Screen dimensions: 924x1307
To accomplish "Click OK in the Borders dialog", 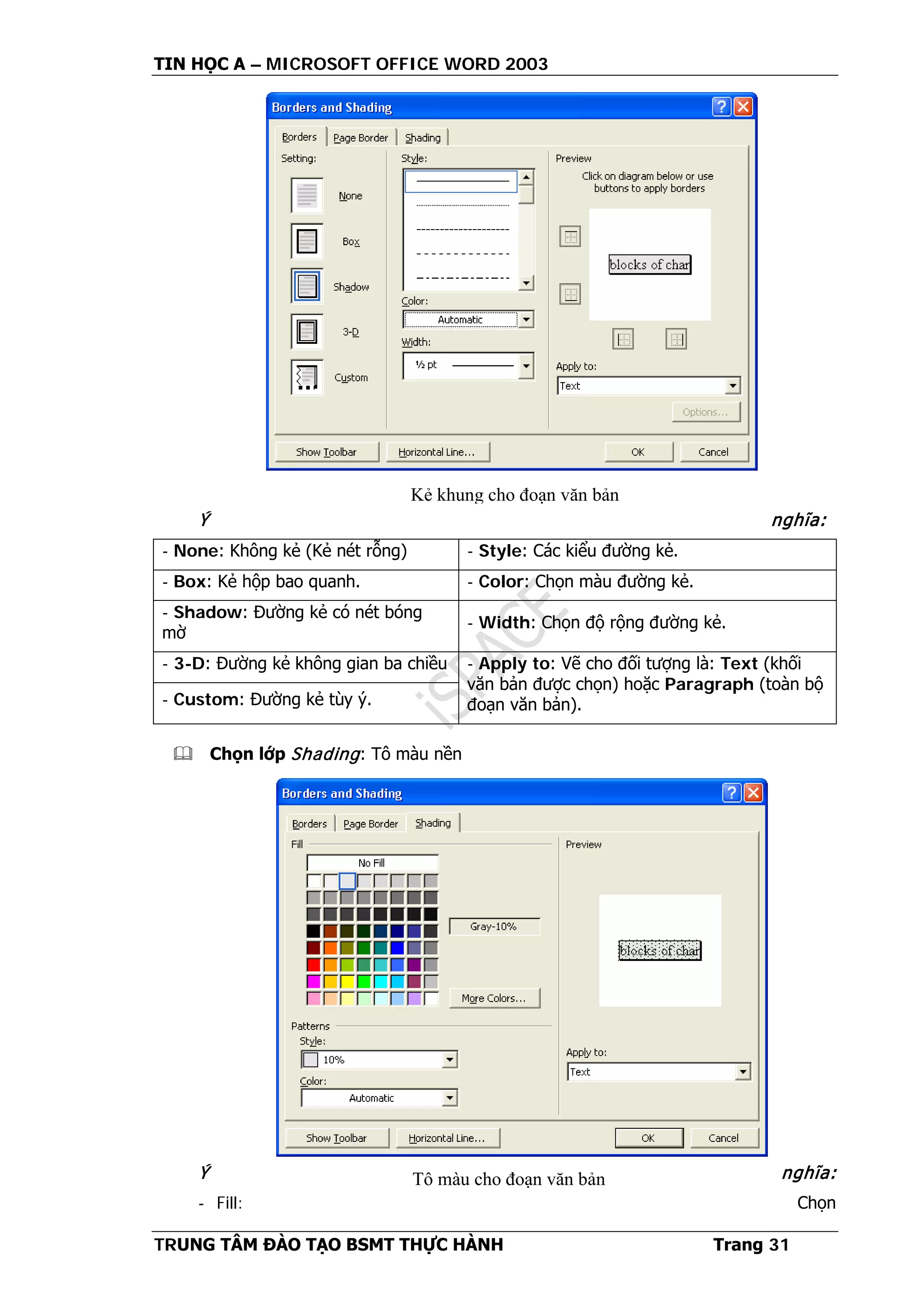I will click(x=638, y=452).
